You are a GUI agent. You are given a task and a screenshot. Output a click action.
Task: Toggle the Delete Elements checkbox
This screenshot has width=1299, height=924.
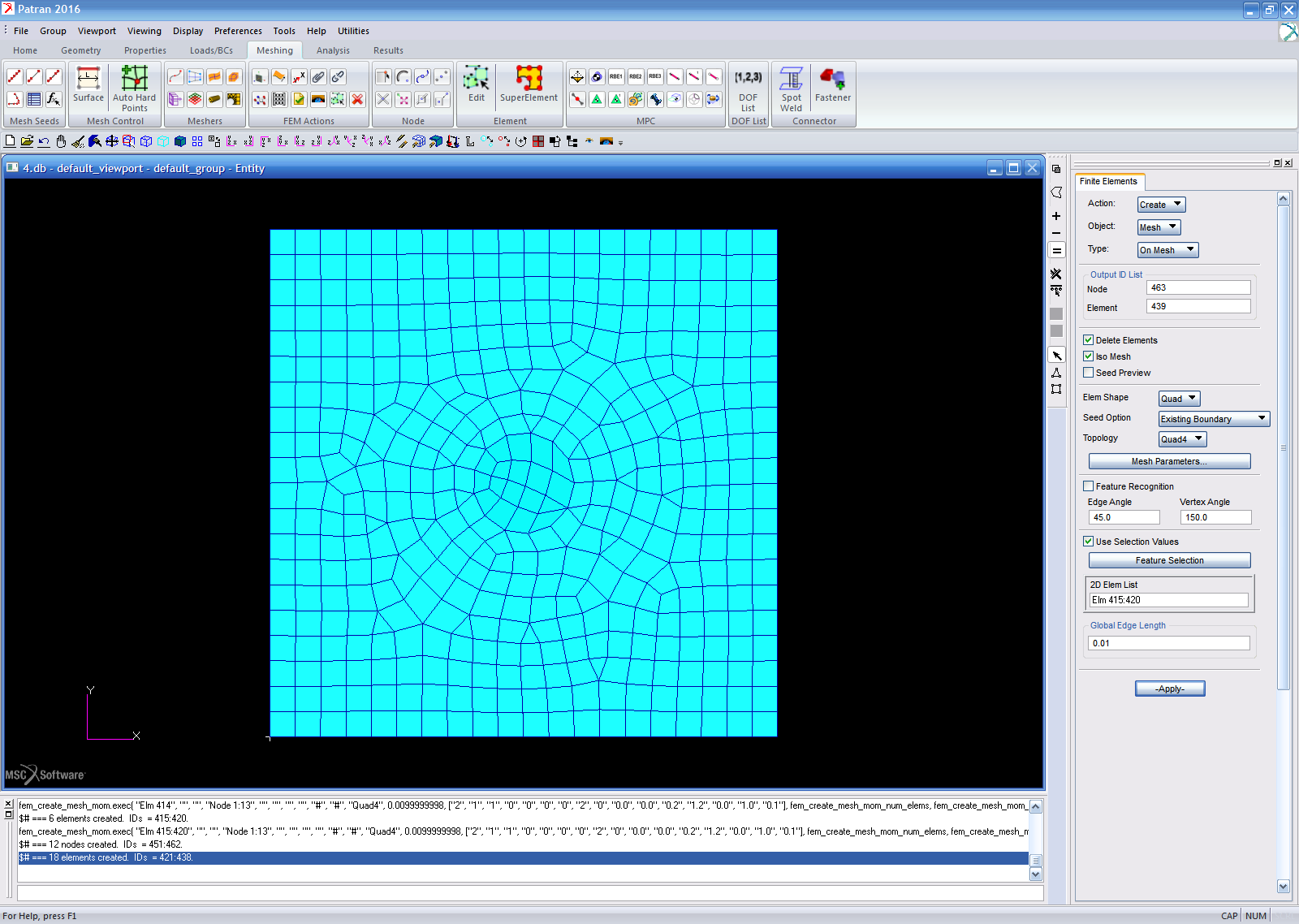pos(1088,340)
